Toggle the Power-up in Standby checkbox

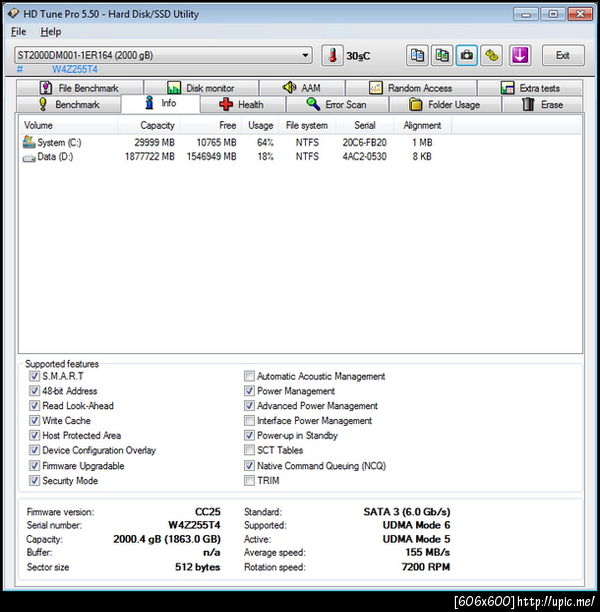[249, 435]
